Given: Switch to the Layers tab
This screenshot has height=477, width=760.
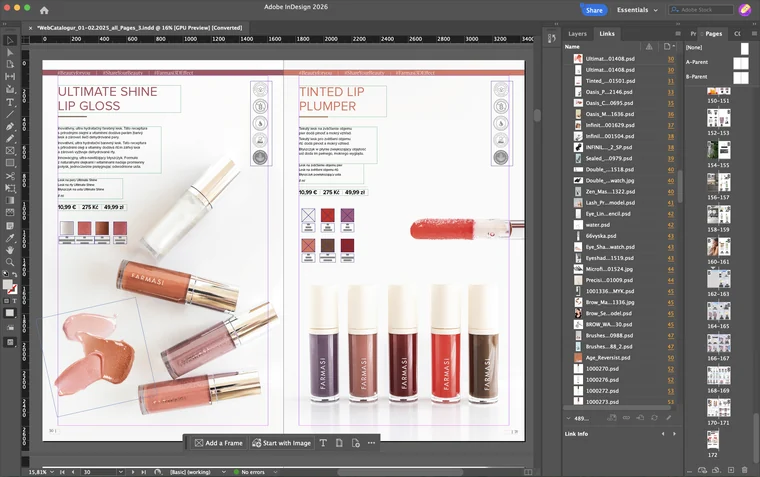Looking at the screenshot, I should [x=577, y=33].
